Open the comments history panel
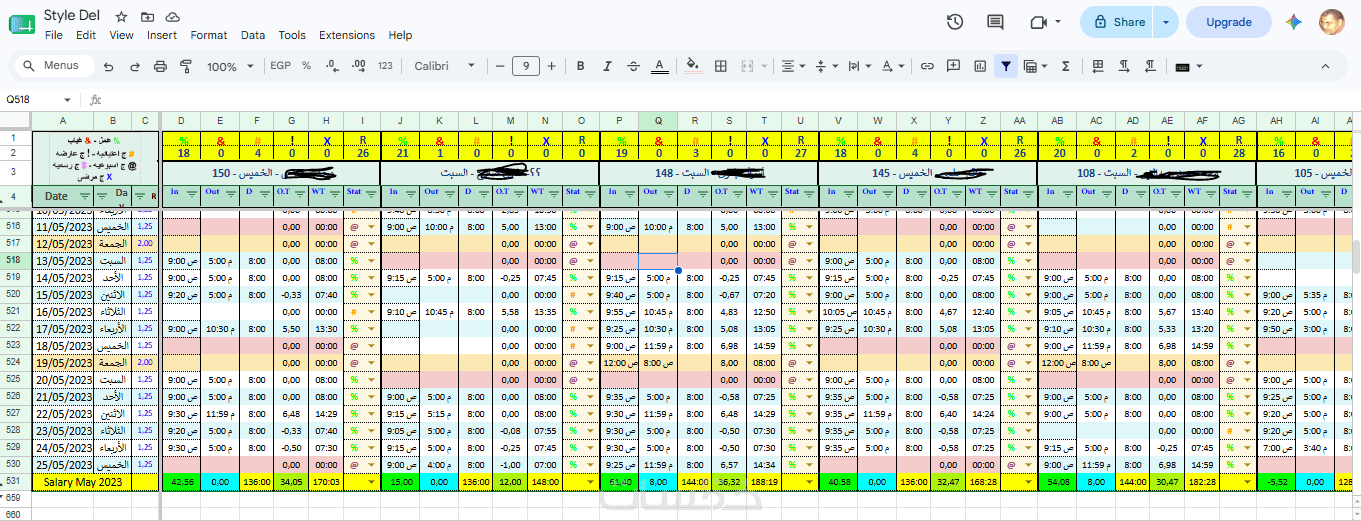 point(995,22)
